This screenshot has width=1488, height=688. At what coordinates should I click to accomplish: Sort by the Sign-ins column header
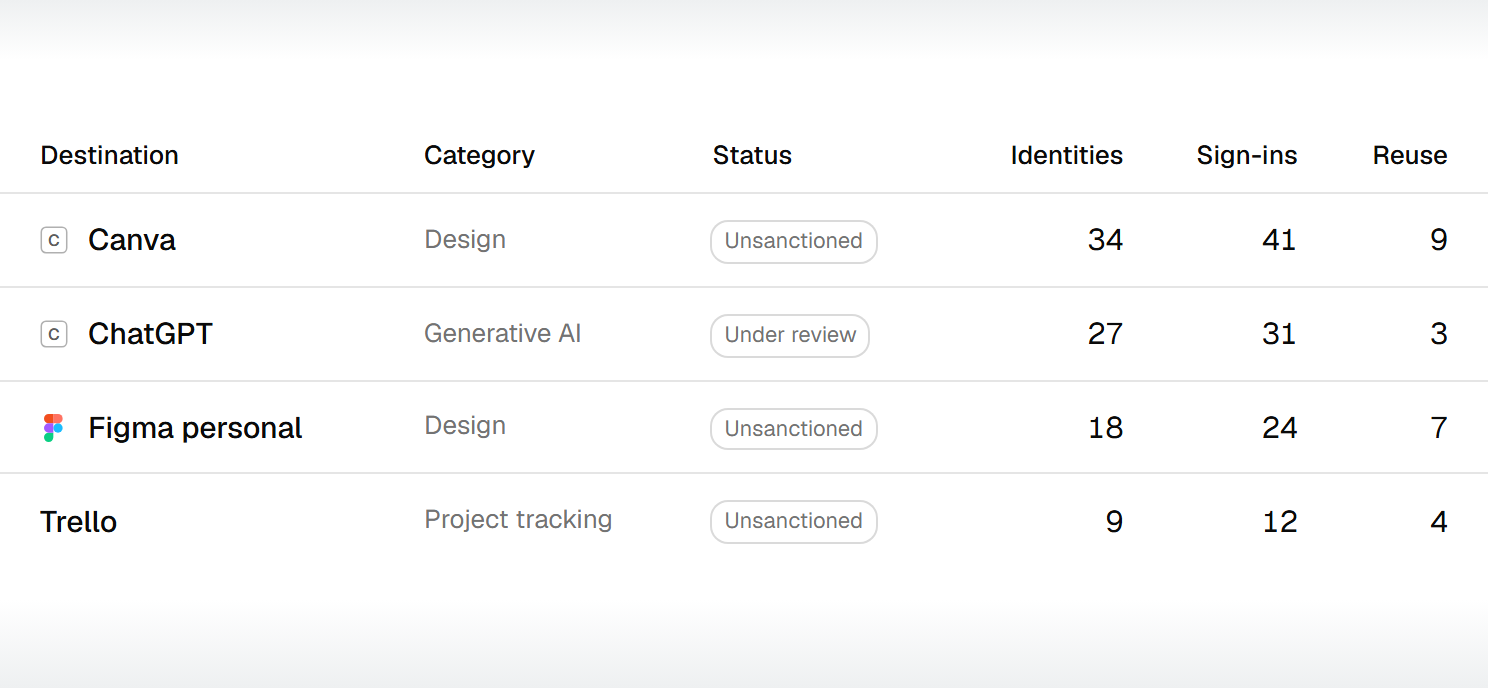pyautogui.click(x=1247, y=156)
